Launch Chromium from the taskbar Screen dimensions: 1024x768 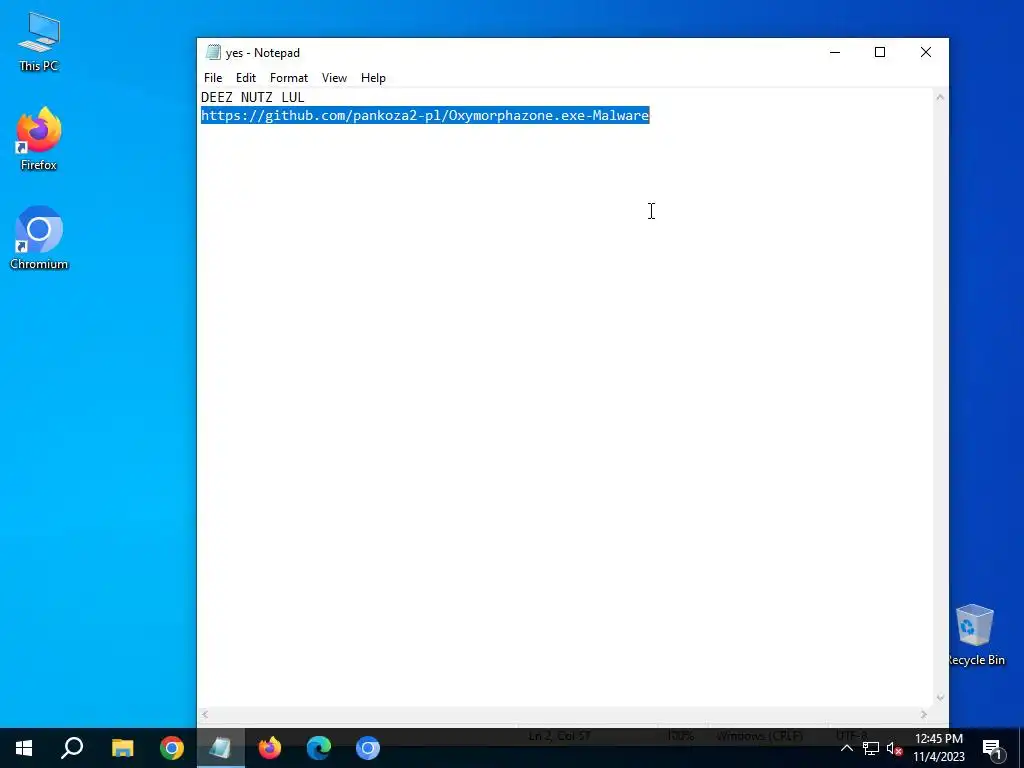click(368, 748)
